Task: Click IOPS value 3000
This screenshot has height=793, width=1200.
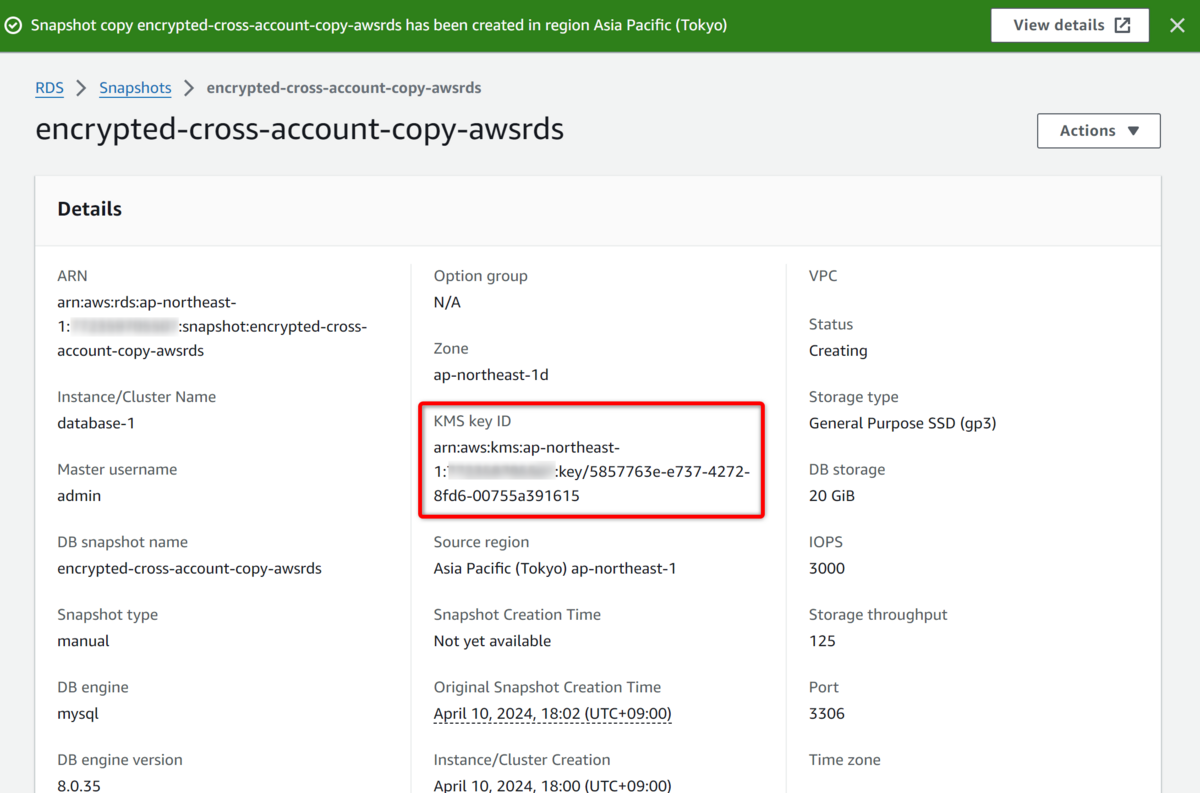Action: click(827, 569)
